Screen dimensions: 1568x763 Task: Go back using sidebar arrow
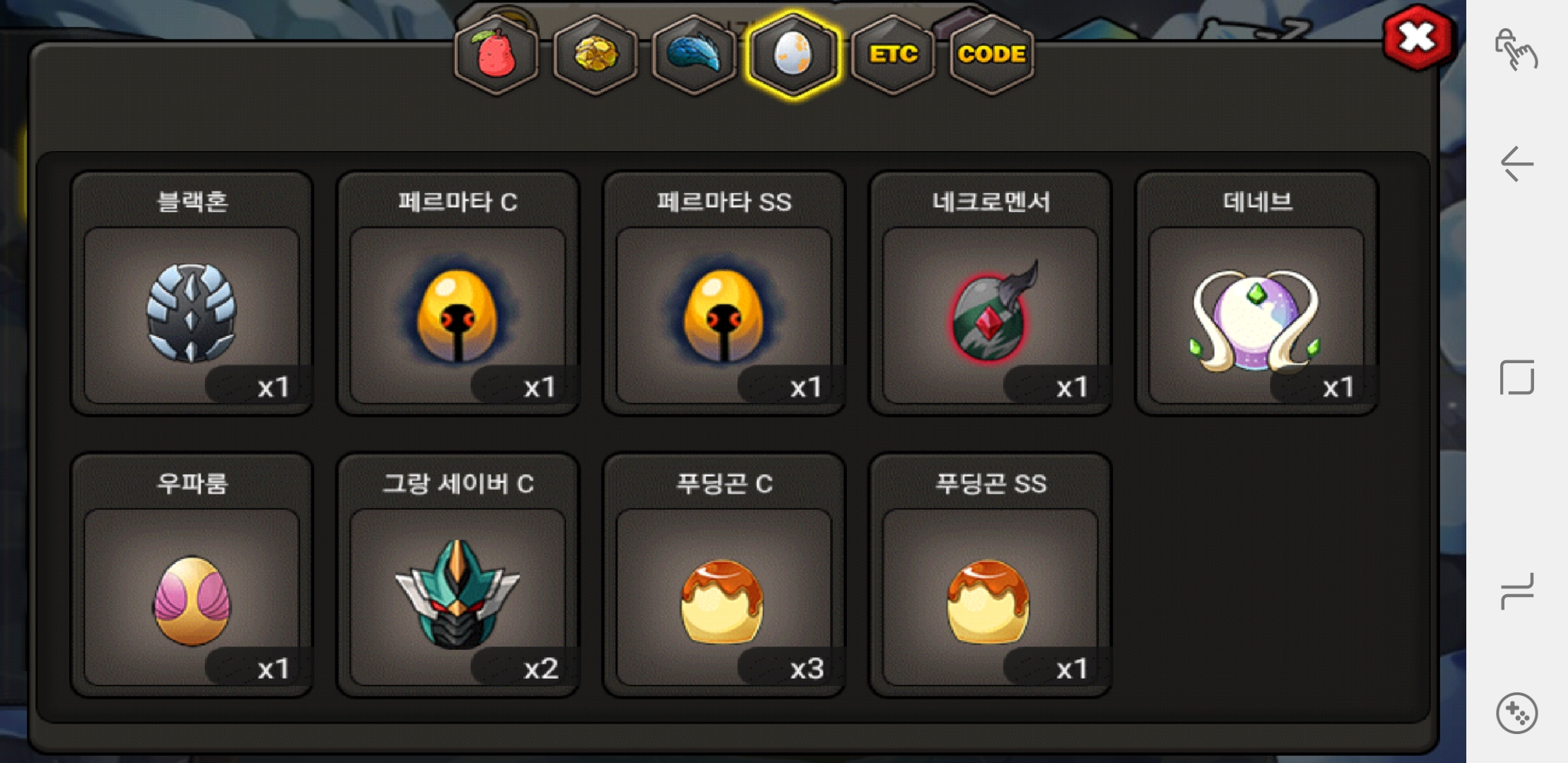pos(1516,164)
